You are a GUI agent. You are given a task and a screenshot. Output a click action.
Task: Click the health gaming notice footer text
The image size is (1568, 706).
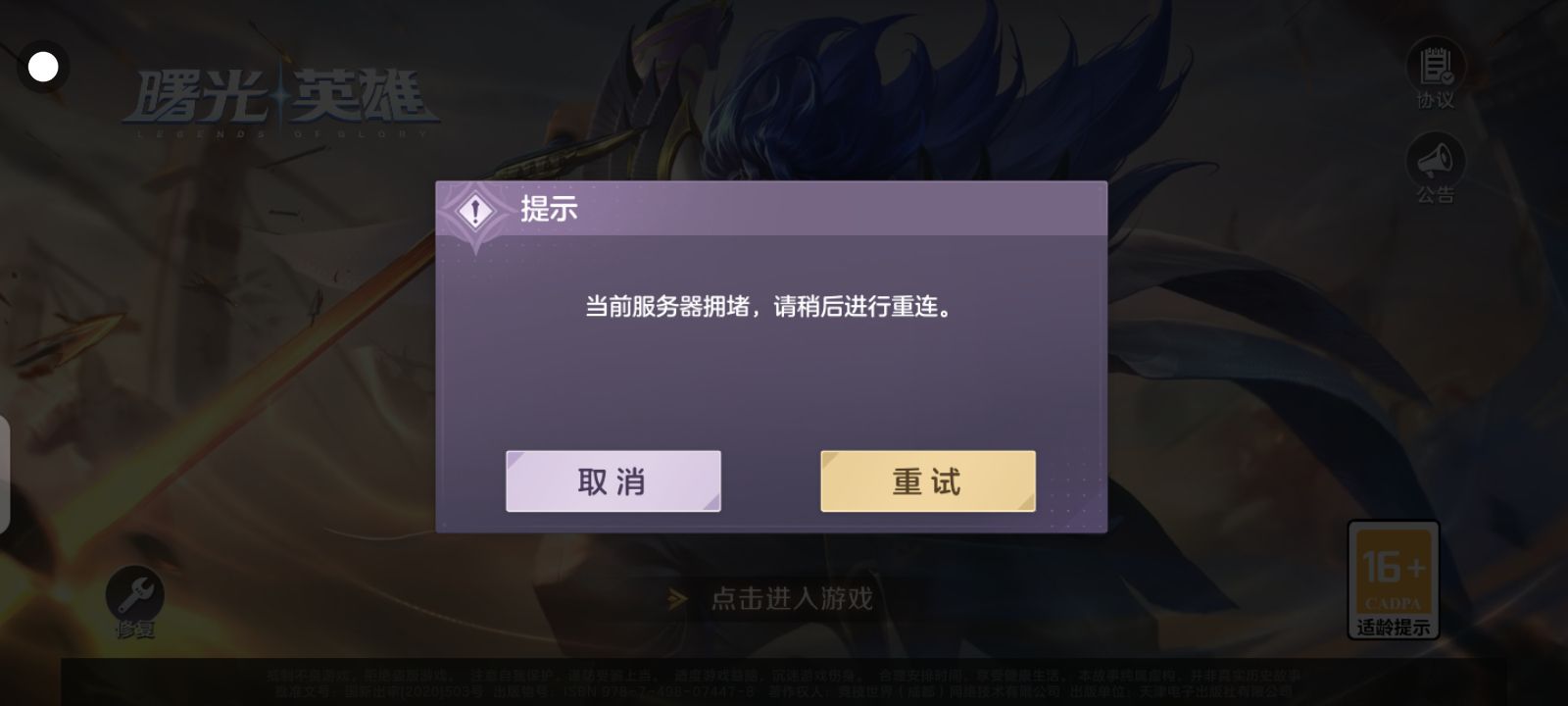click(783, 683)
